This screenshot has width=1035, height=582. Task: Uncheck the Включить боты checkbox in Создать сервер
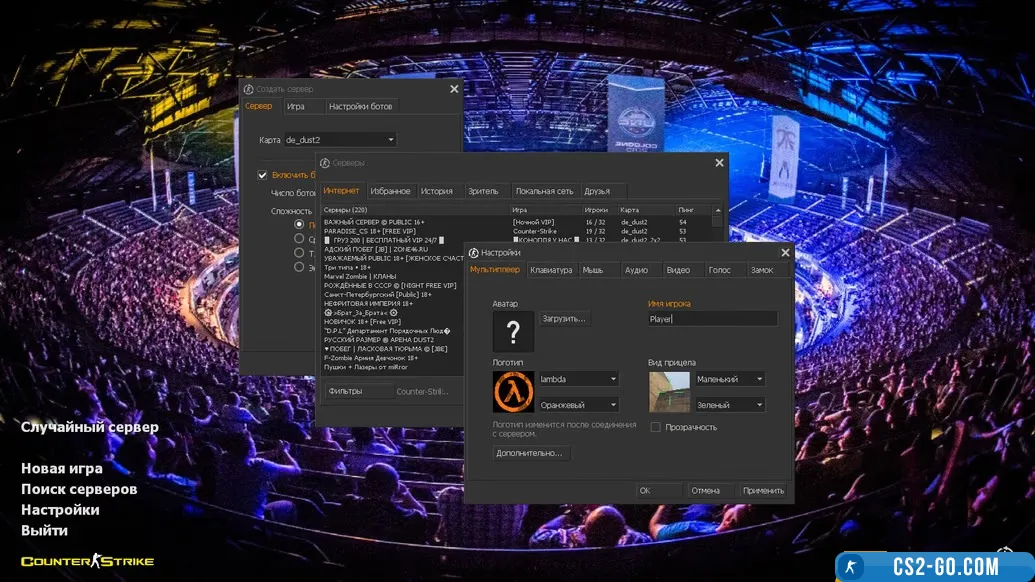point(262,175)
